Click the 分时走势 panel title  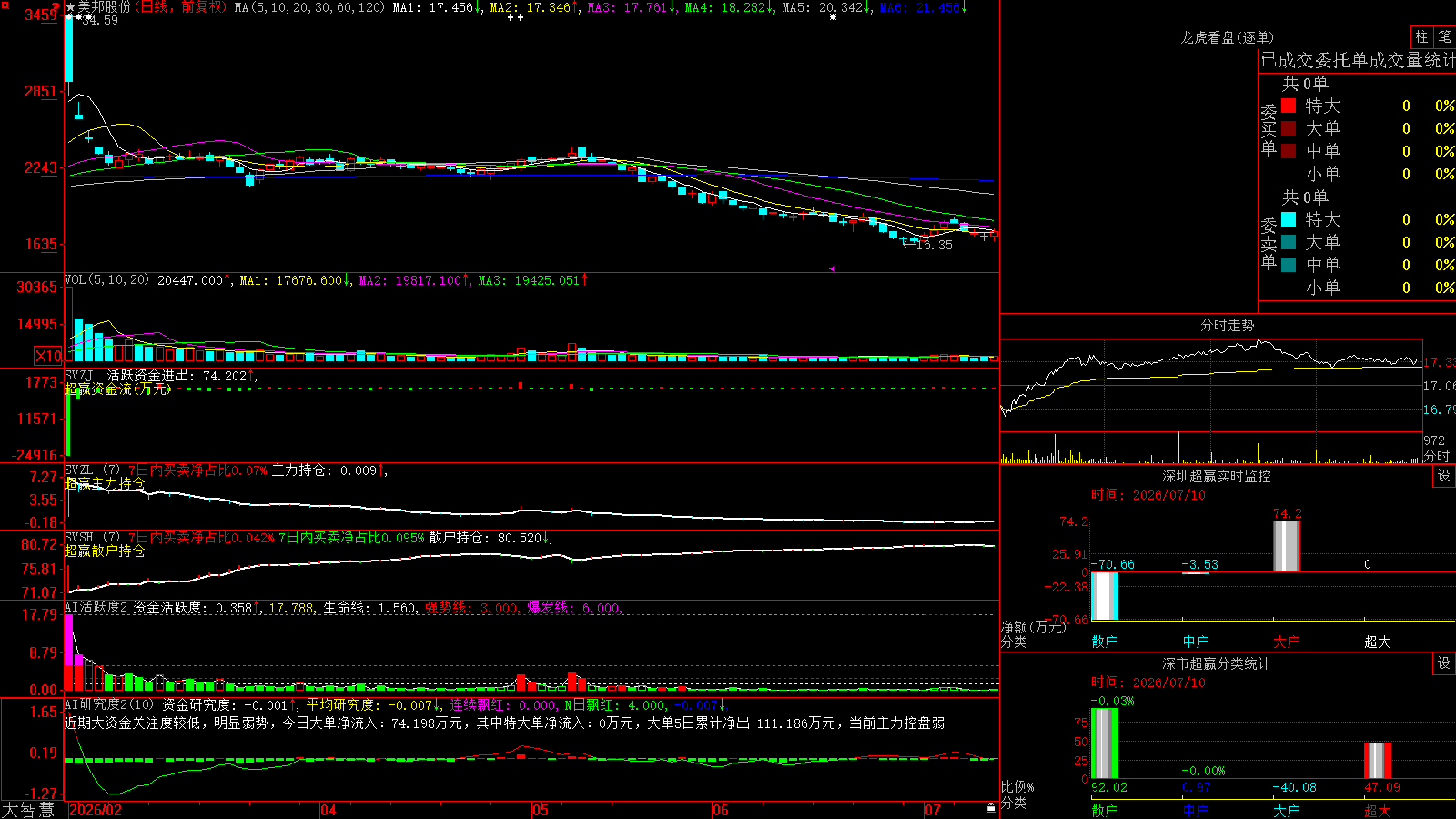(x=1228, y=325)
